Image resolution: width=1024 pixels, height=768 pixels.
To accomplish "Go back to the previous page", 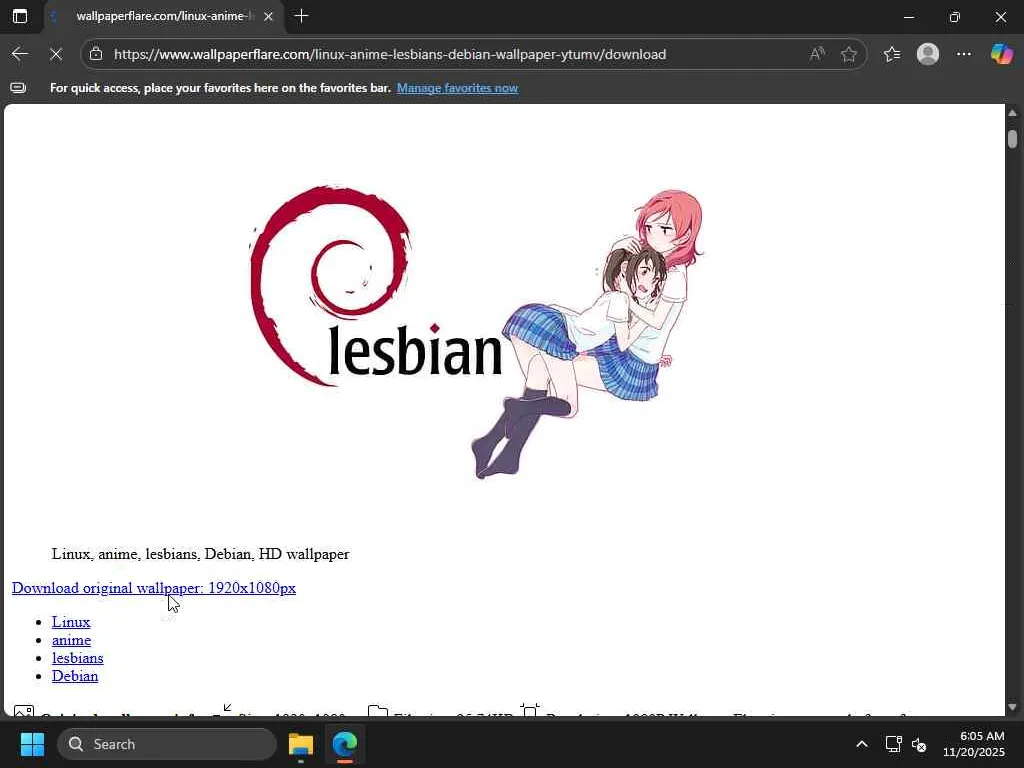I will 20,54.
